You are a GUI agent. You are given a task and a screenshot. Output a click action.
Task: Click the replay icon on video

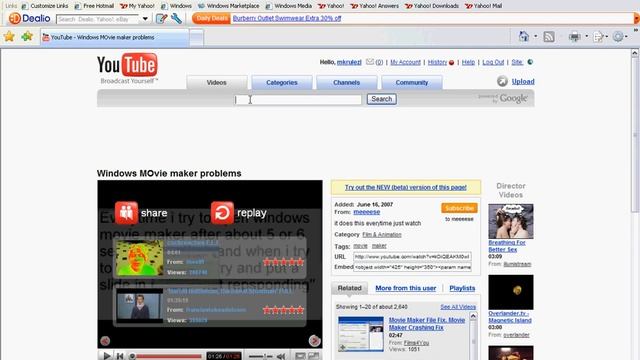(222, 213)
